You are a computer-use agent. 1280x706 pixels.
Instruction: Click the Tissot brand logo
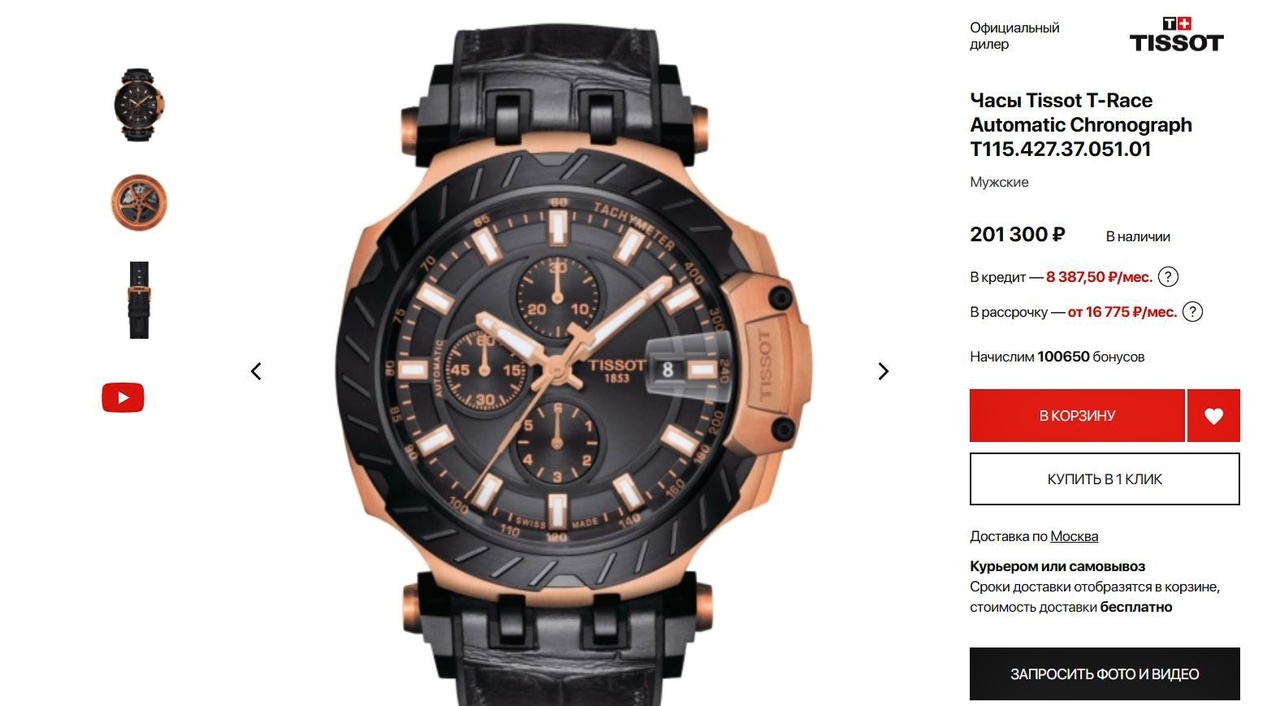1177,35
